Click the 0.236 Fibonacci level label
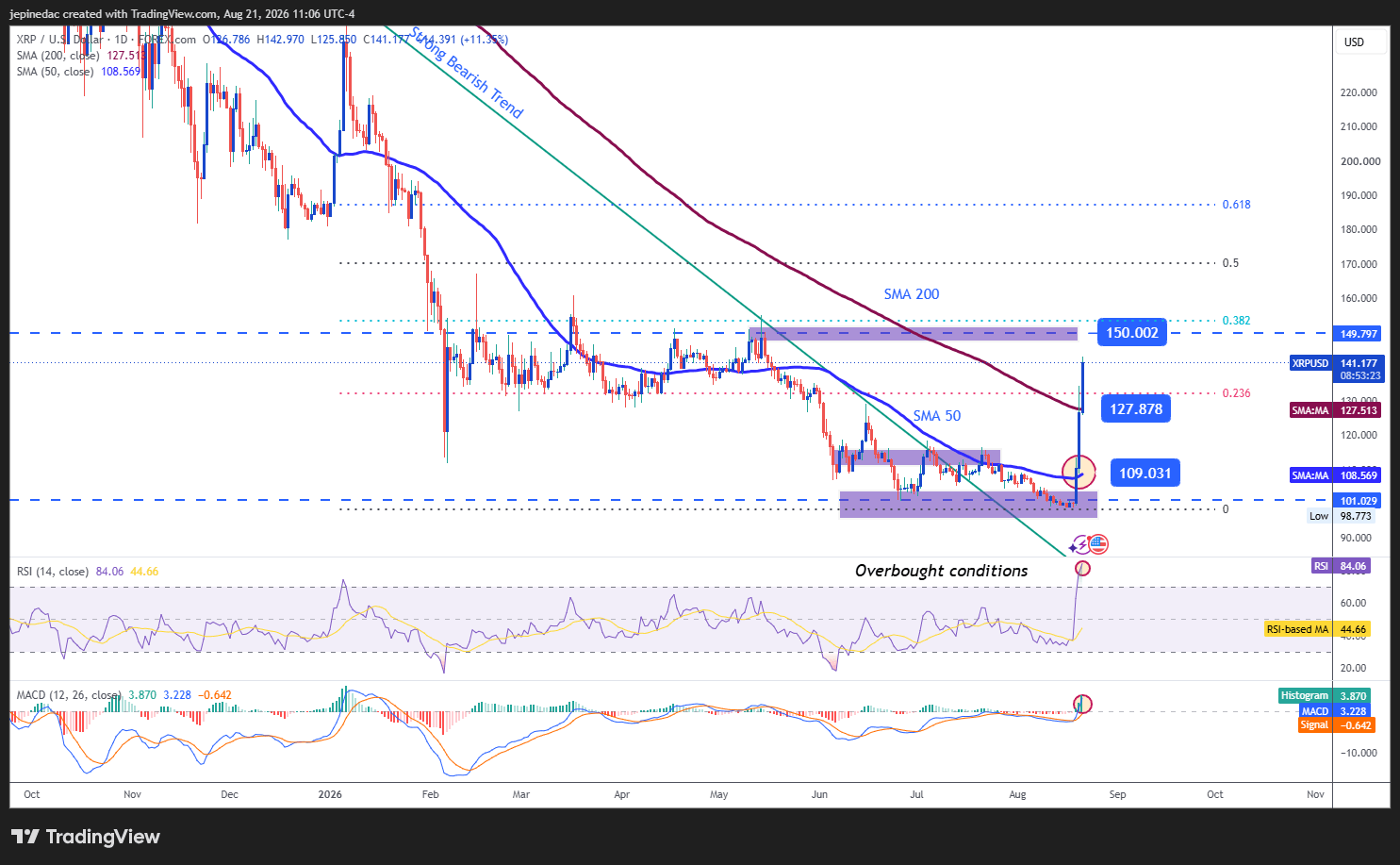This screenshot has width=1400, height=865. 1237,393
